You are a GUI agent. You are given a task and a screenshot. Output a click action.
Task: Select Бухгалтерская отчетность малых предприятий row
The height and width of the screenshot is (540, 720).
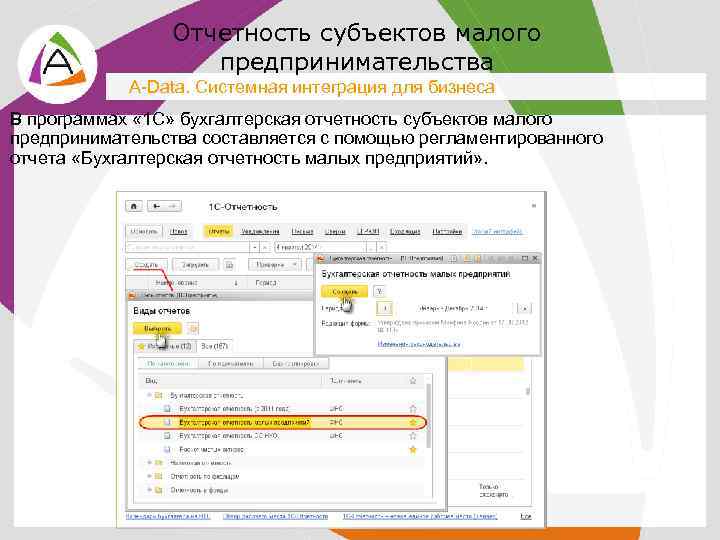(x=283, y=422)
